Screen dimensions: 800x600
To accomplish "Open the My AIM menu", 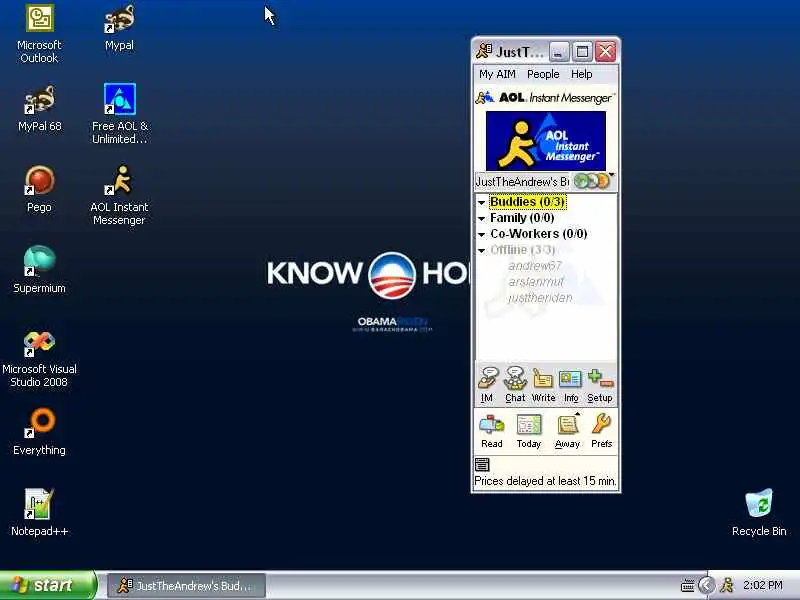I will point(497,74).
